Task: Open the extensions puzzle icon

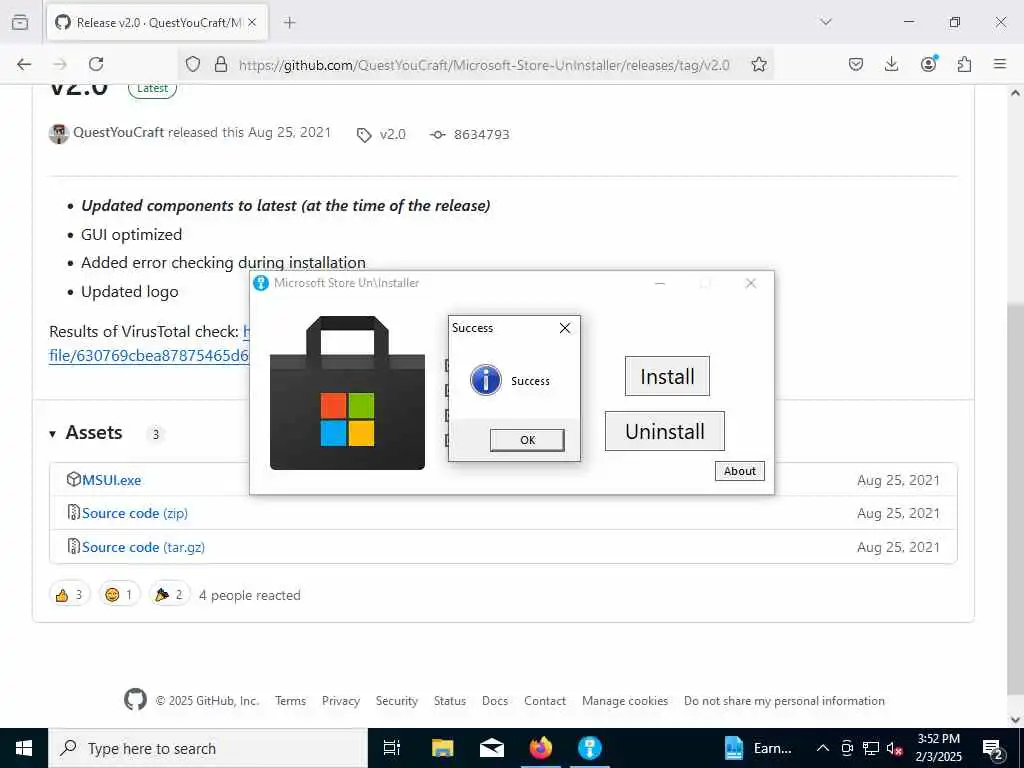Action: point(964,64)
